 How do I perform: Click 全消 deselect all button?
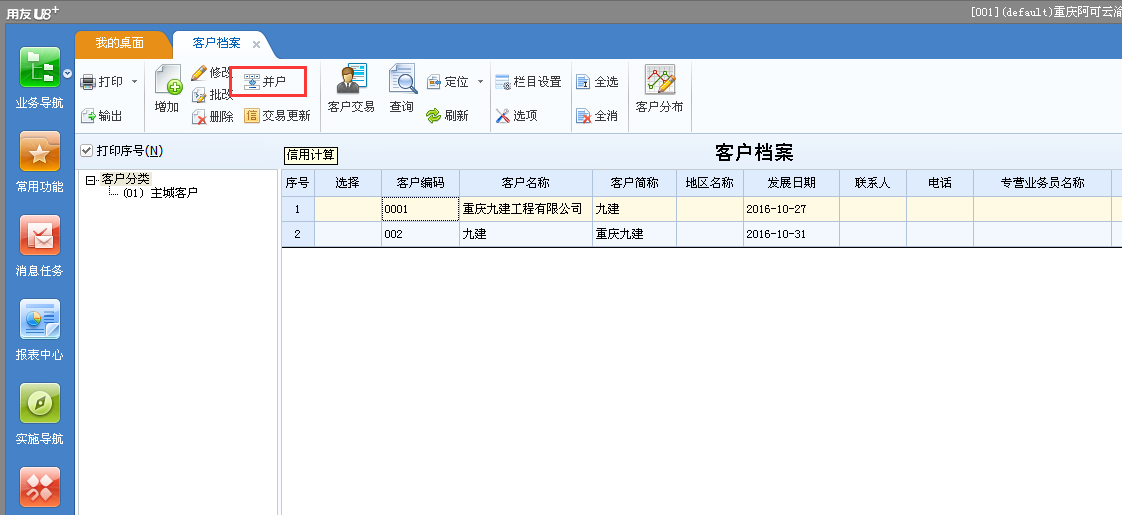tap(597, 115)
